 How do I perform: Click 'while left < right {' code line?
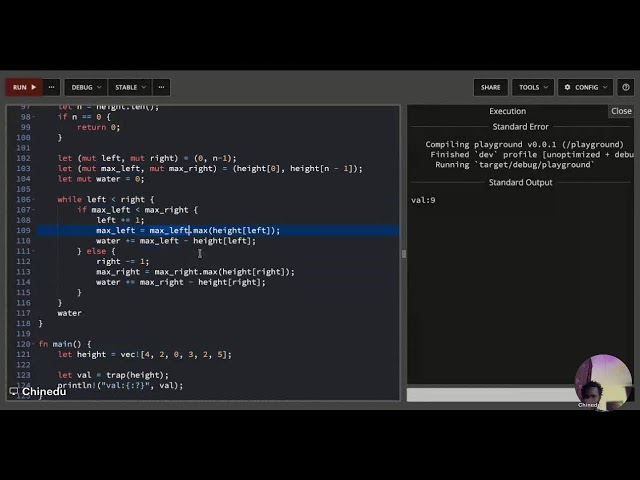[106, 200]
